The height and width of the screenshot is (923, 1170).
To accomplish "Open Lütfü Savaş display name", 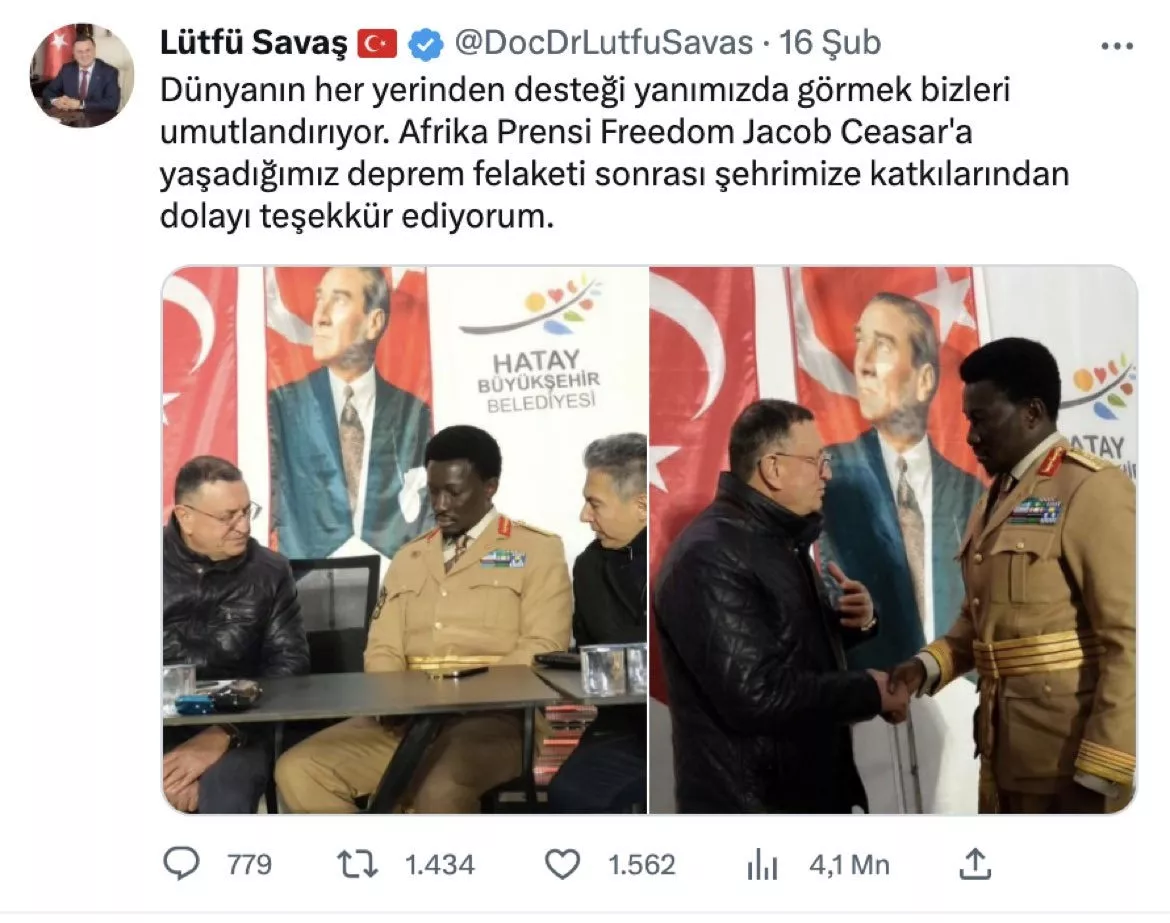I will (254, 43).
